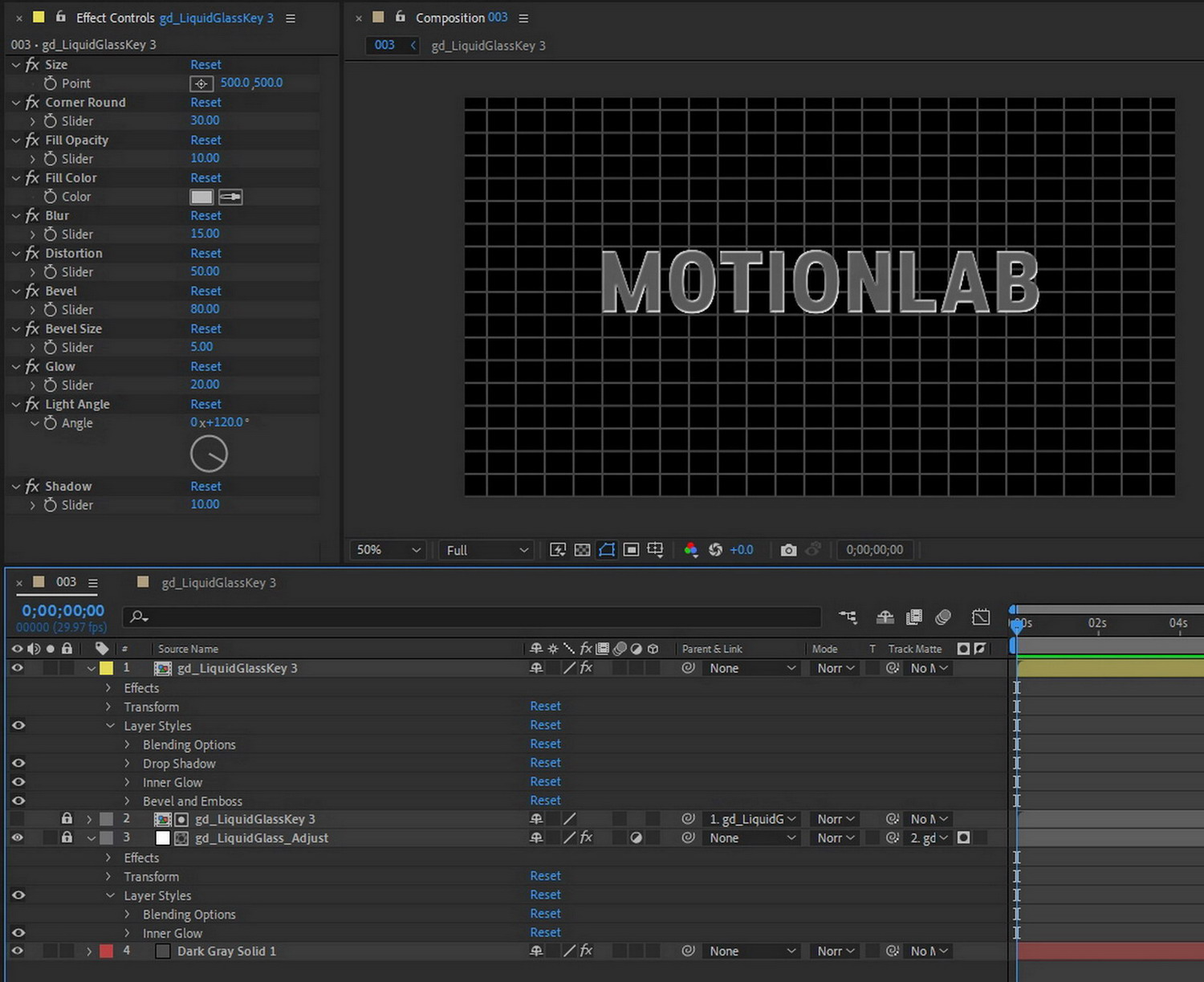Hide layer 1 gd_LiquidGlassKey 3 eye
This screenshot has height=982, width=1204.
(x=18, y=668)
